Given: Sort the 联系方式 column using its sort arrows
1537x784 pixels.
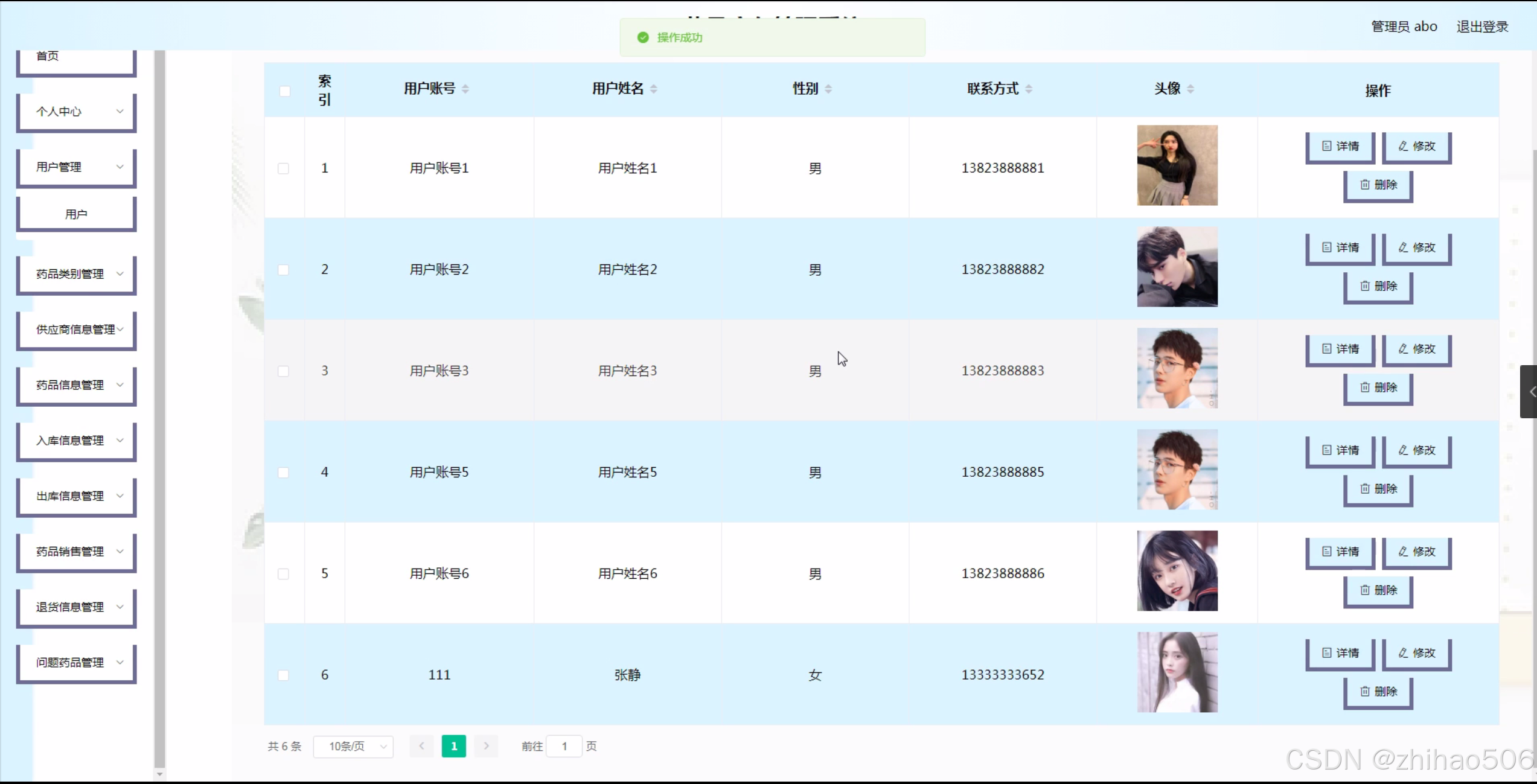Looking at the screenshot, I should (1029, 88).
